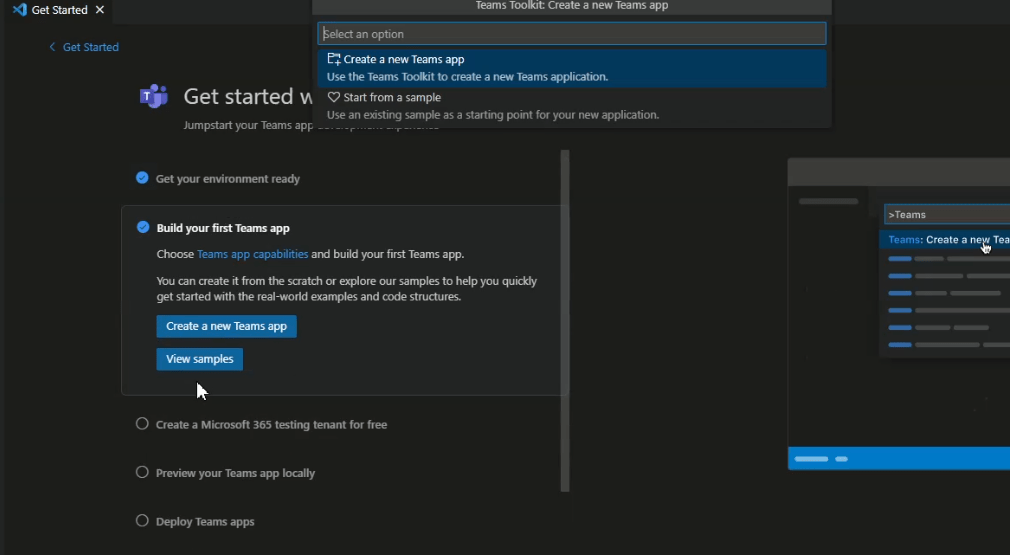Expand Deploy Teams apps step
The width and height of the screenshot is (1010, 555).
coord(205,522)
